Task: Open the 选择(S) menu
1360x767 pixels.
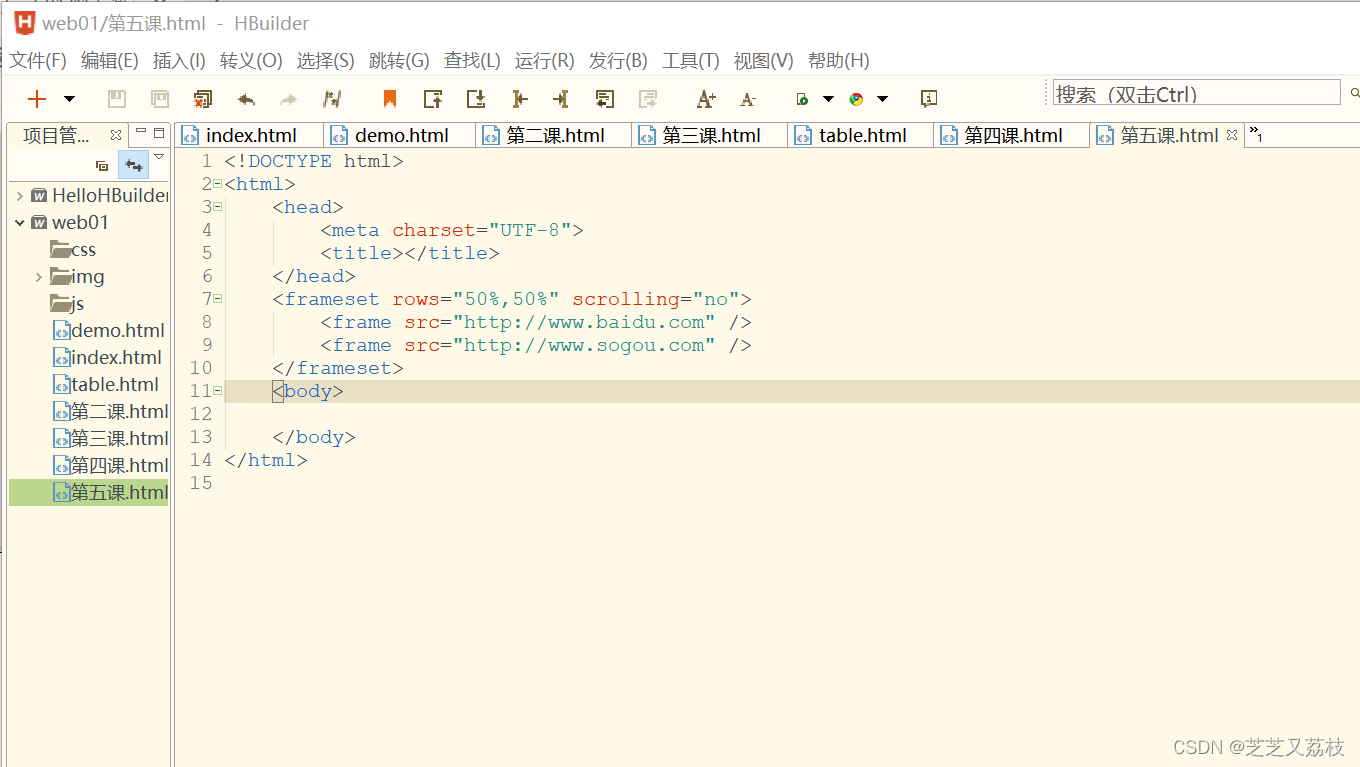Action: [x=326, y=61]
